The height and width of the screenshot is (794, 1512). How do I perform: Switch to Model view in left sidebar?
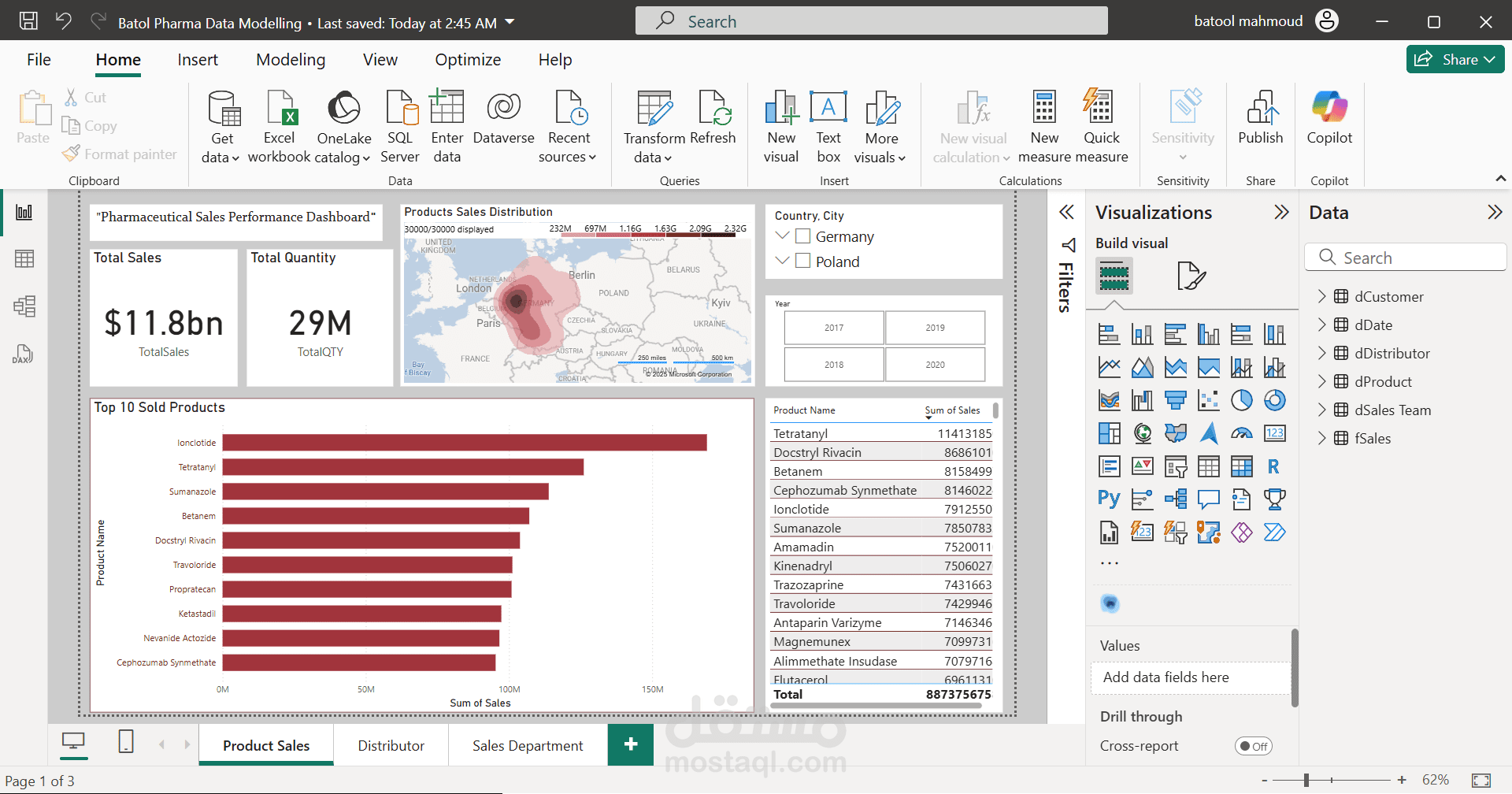[24, 306]
